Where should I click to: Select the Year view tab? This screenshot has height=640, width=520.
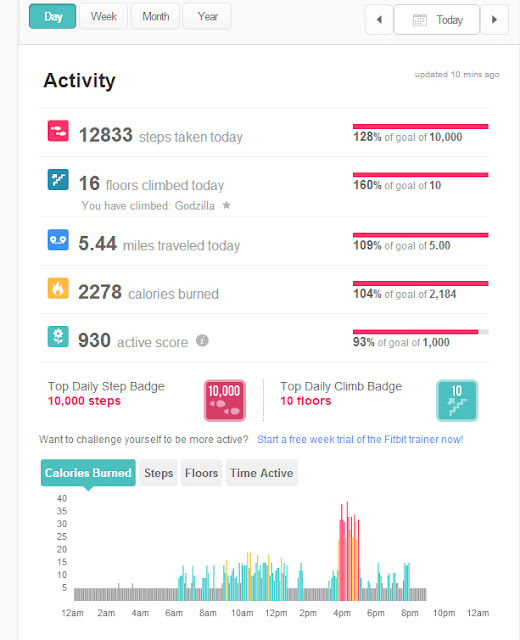point(207,16)
